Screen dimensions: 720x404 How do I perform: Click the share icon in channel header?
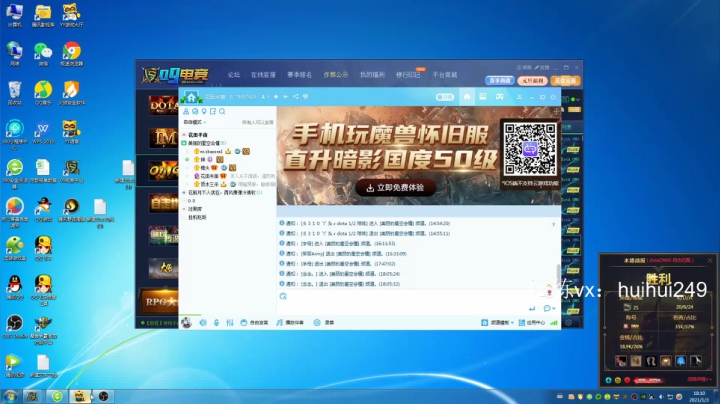tap(296, 97)
